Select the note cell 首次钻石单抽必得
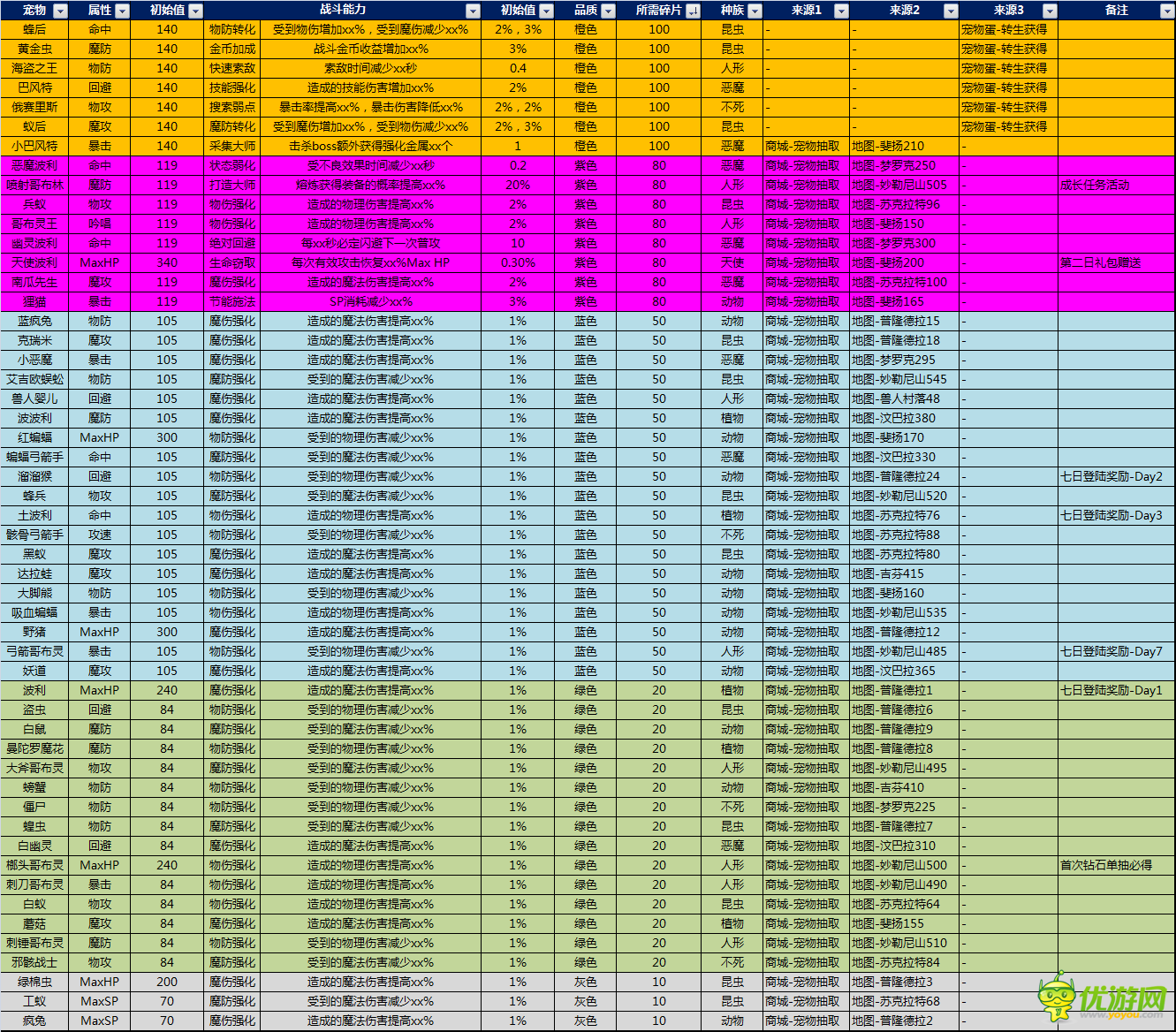 point(1117,865)
